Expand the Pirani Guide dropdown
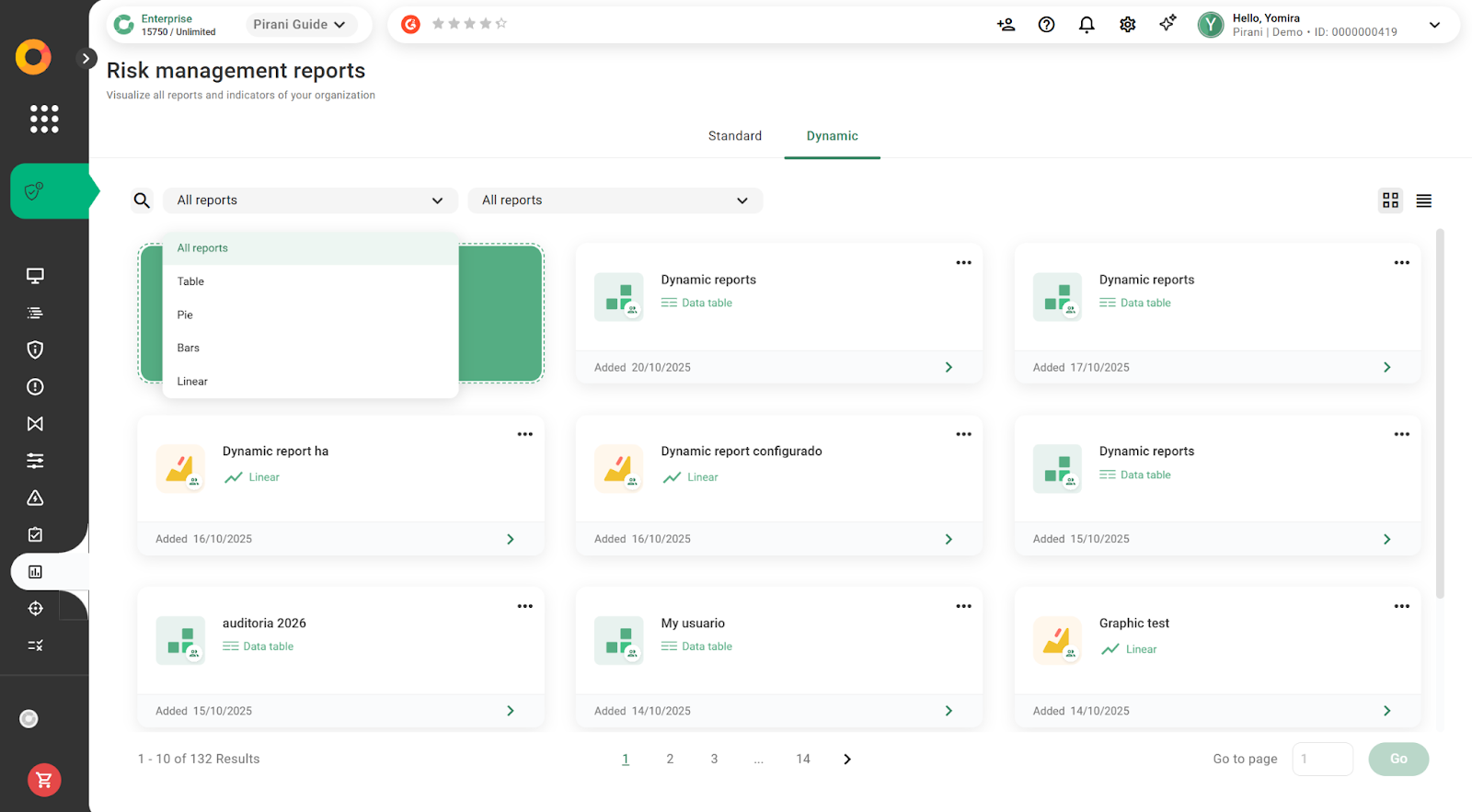Image resolution: width=1472 pixels, height=812 pixels. (299, 25)
